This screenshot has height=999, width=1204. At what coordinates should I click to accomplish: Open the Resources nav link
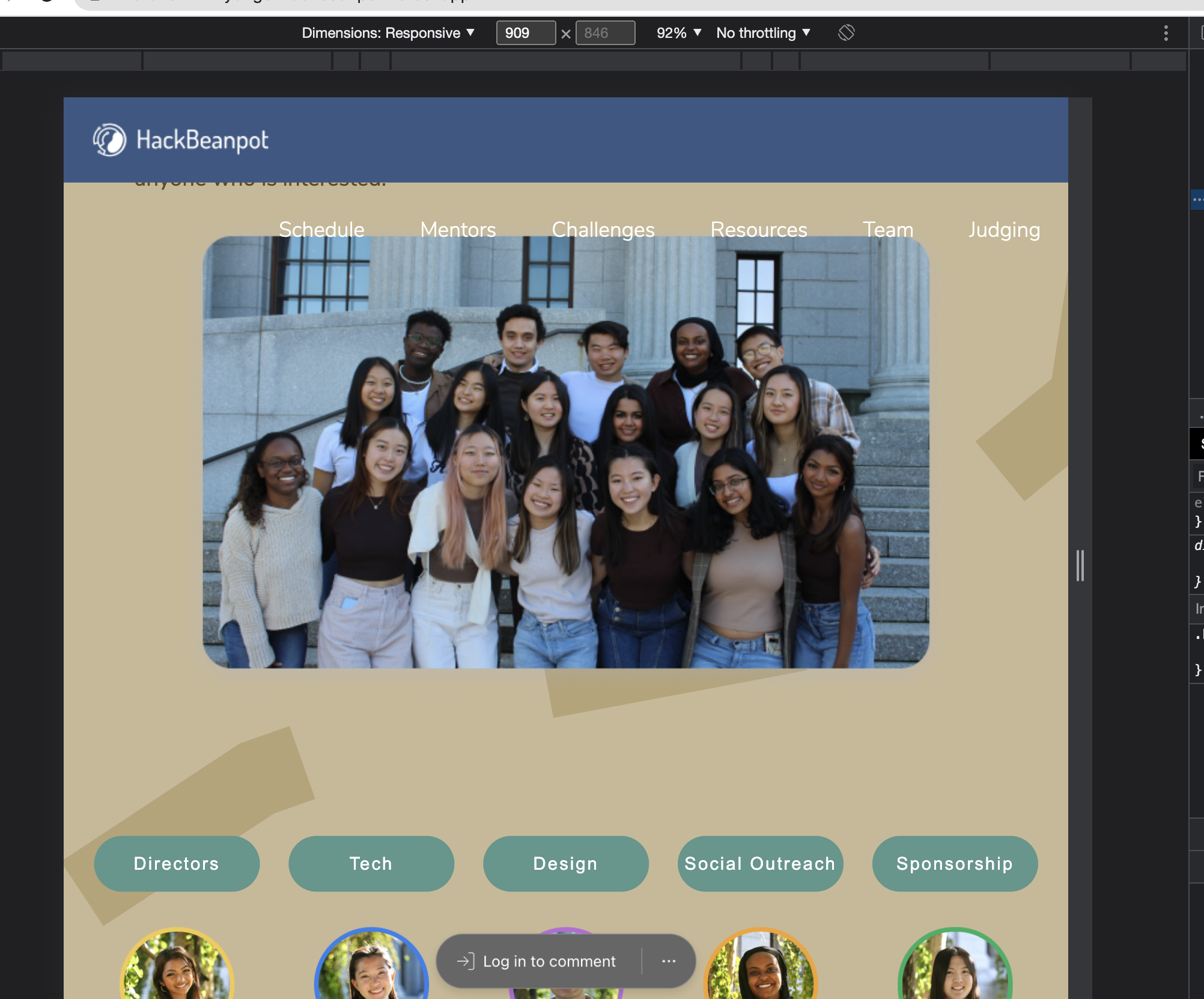(759, 230)
